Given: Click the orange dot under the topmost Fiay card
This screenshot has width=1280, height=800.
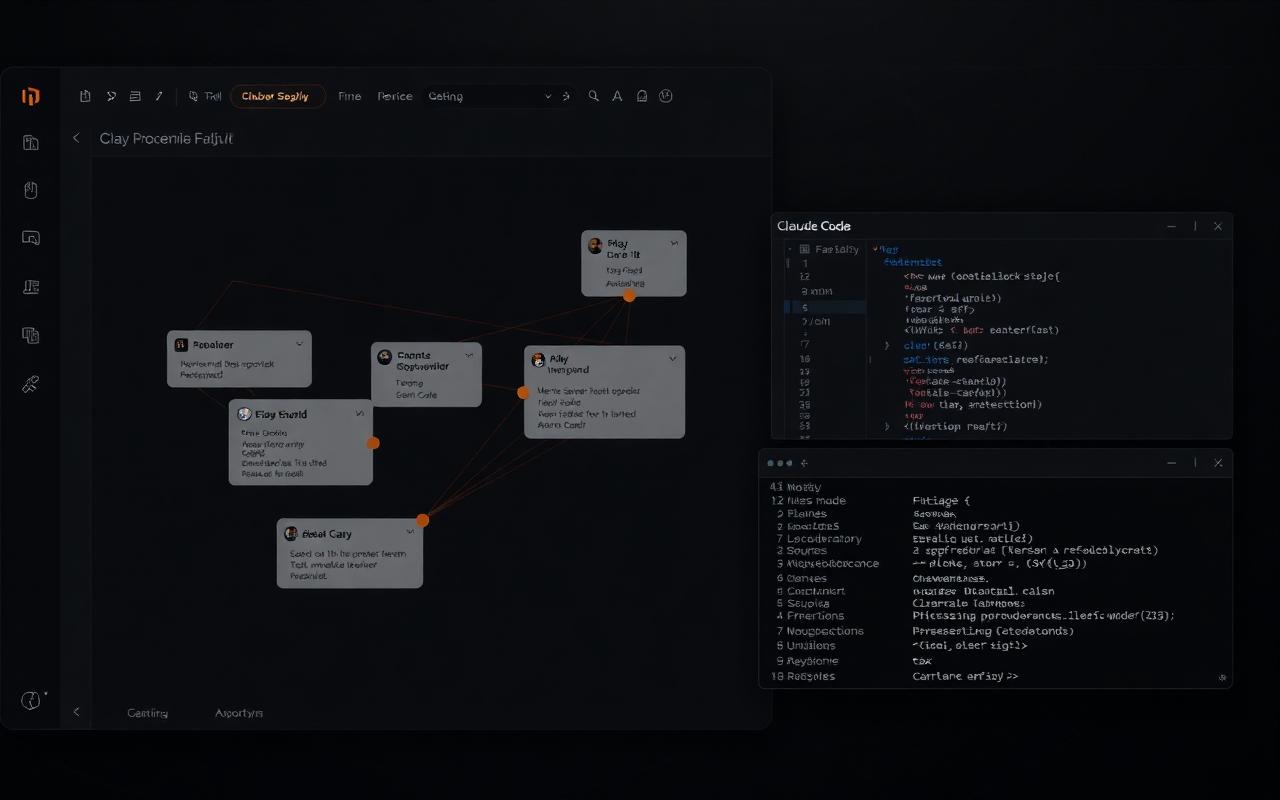Looking at the screenshot, I should [629, 296].
